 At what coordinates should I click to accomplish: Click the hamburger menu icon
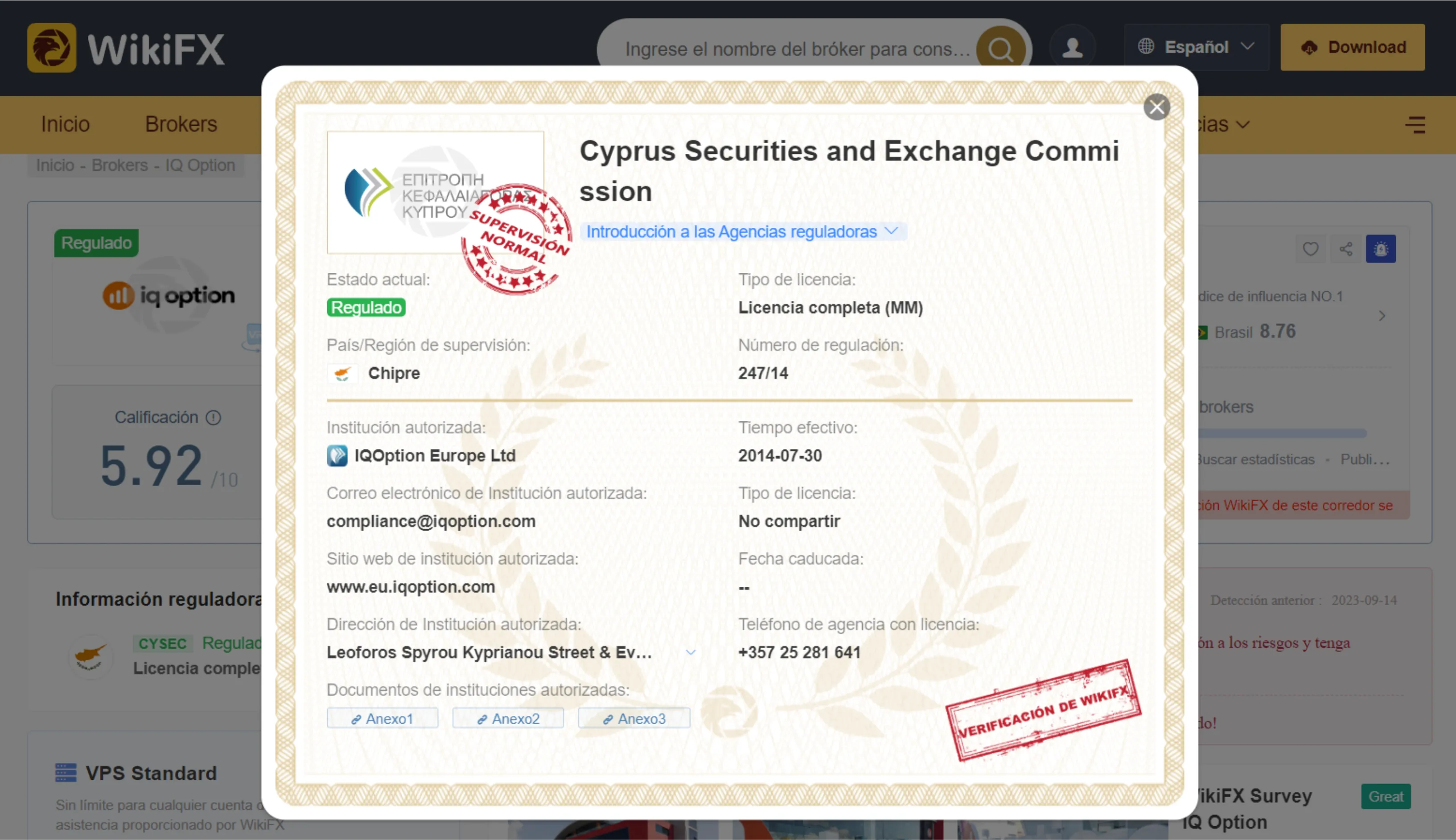1415,124
